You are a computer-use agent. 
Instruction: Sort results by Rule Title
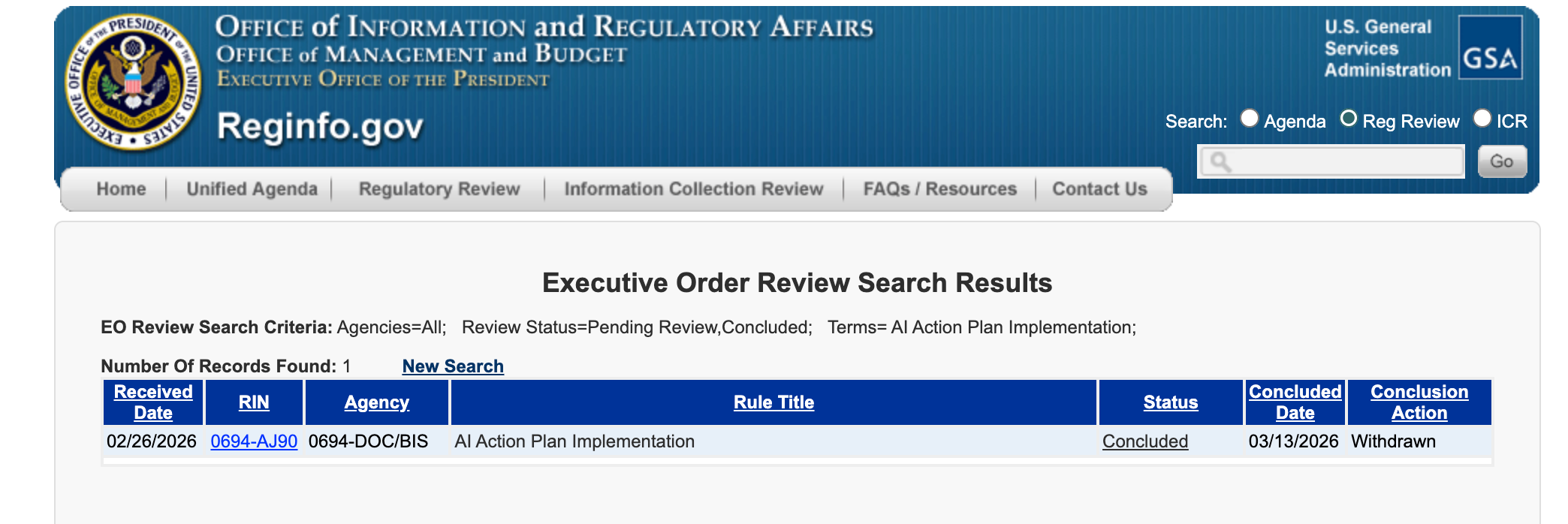click(x=773, y=402)
